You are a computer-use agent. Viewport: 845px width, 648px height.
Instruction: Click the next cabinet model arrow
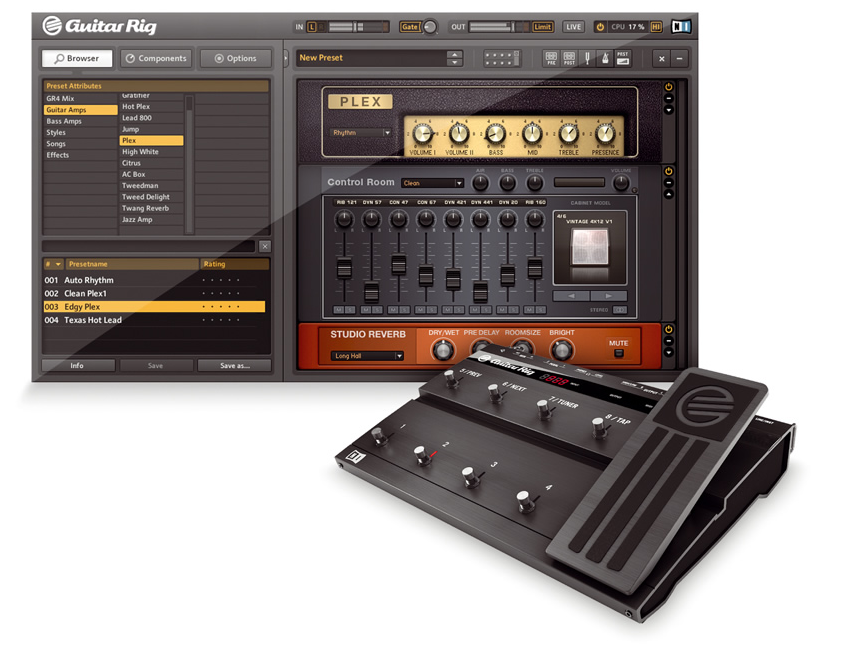click(x=608, y=296)
